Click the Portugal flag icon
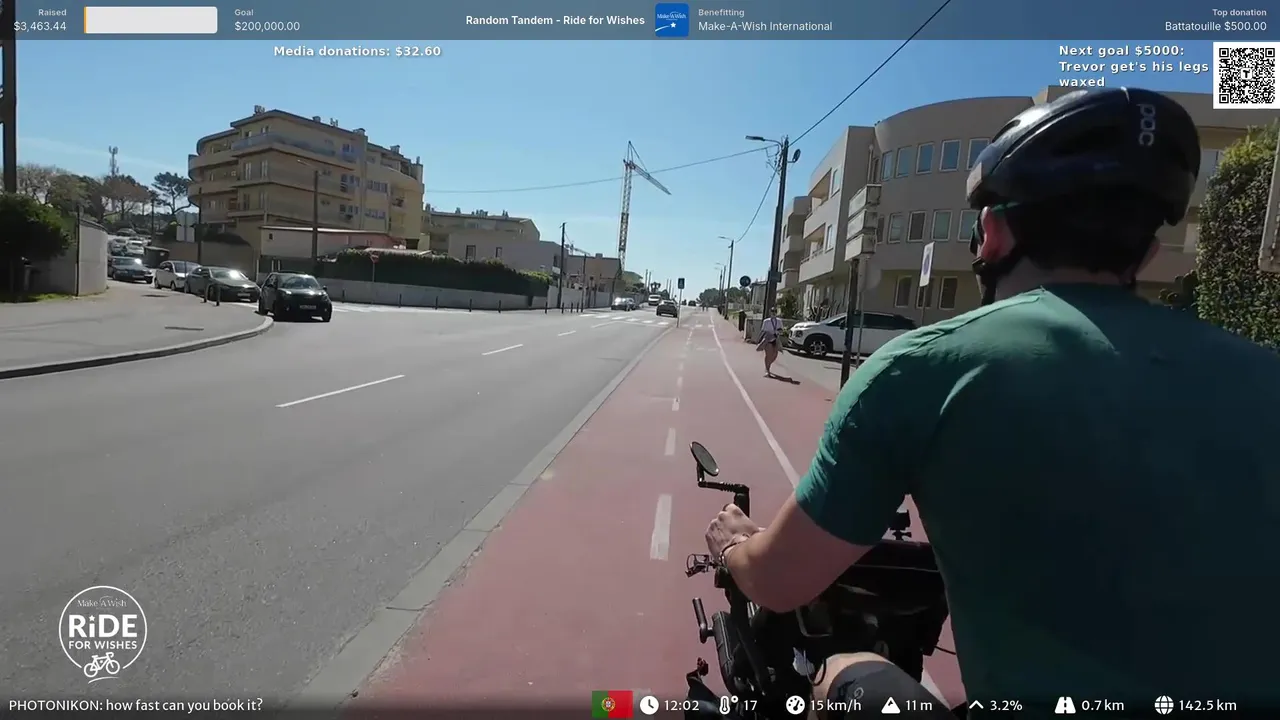 tap(612, 705)
